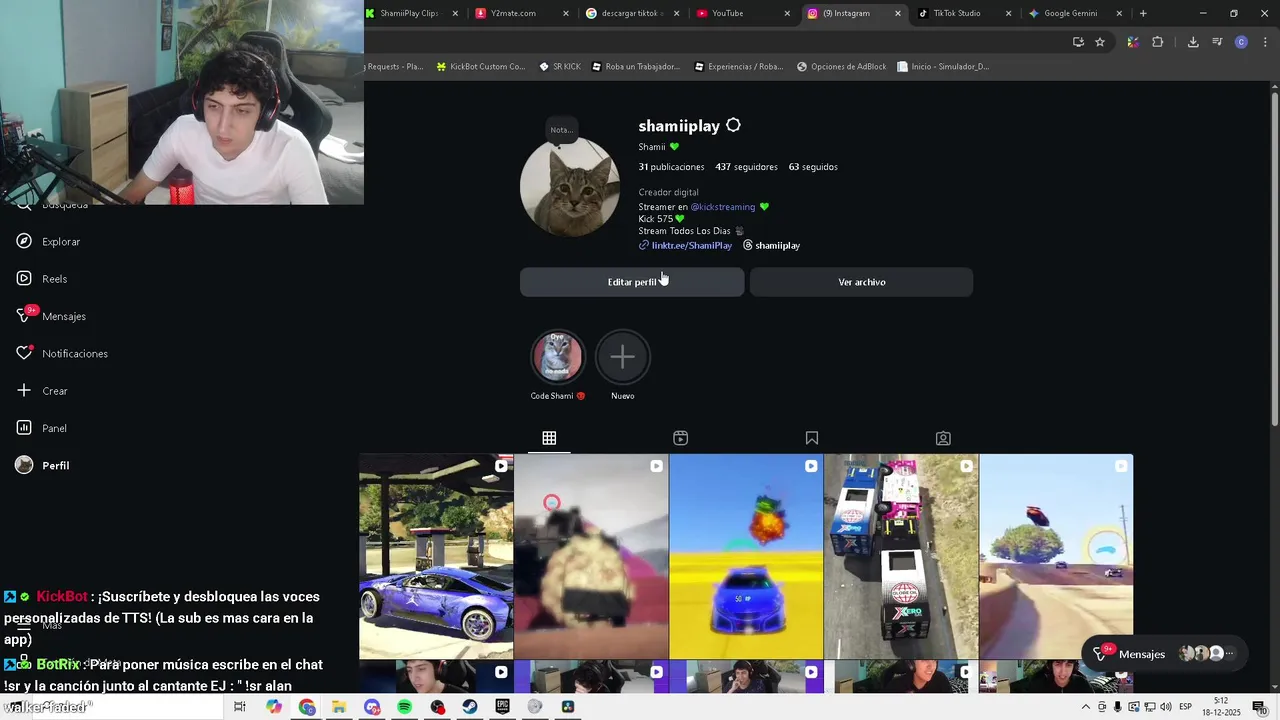Add a Nuevo story highlight
Screen dimensions: 1280x720
(x=622, y=357)
